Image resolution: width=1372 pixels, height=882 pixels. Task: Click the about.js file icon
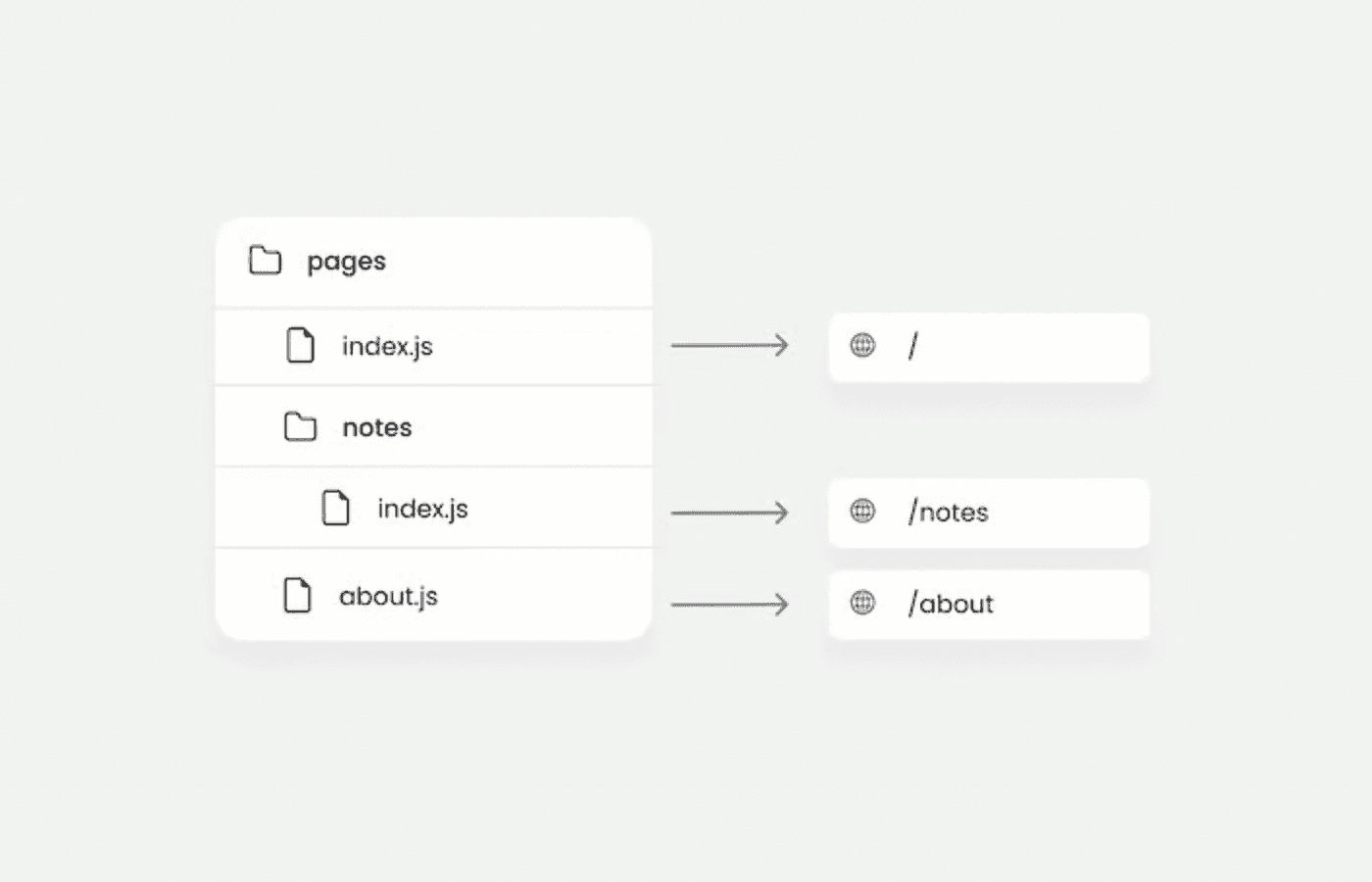(297, 596)
